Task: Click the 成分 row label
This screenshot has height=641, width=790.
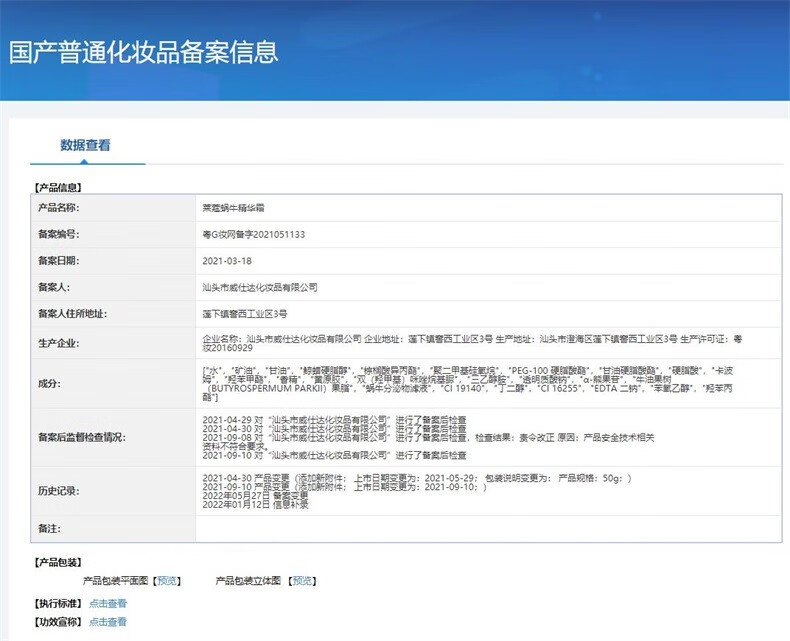Action: (x=49, y=383)
